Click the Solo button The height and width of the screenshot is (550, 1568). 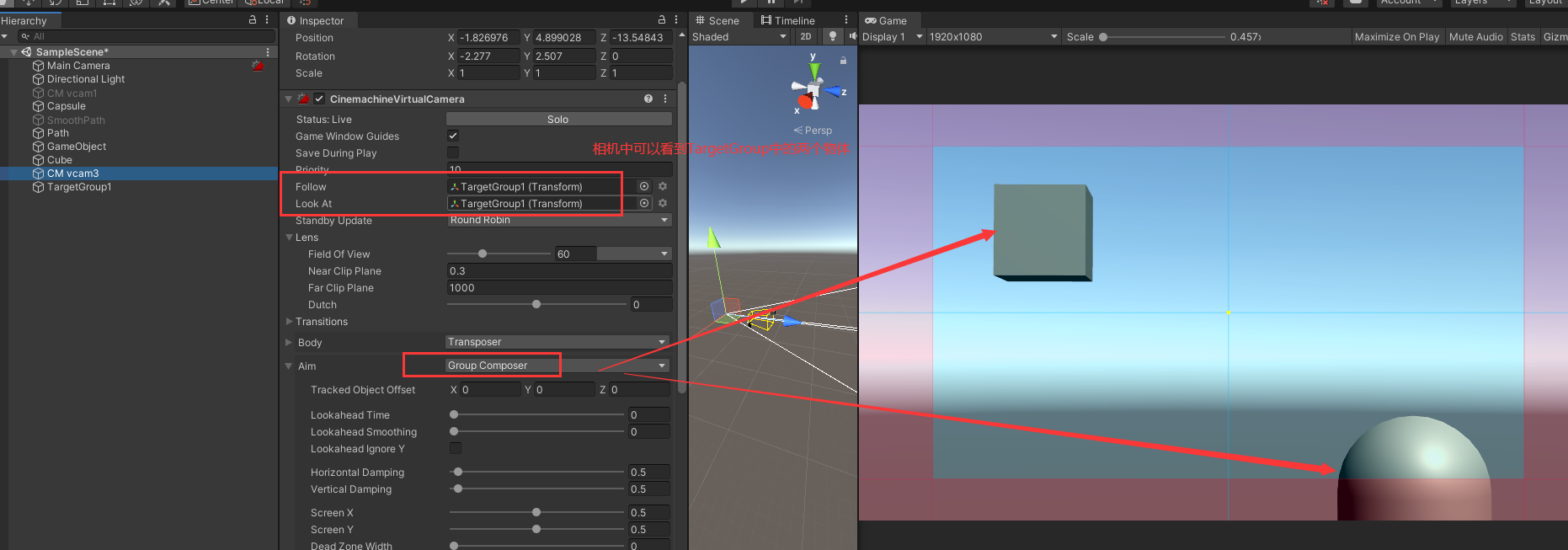tap(558, 119)
